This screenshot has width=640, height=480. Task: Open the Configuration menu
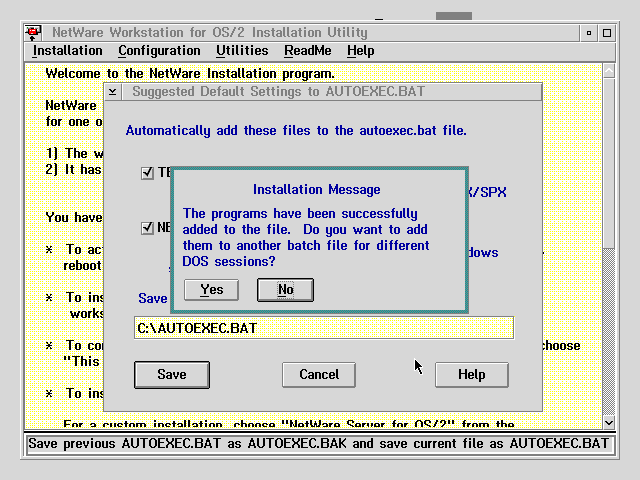pyautogui.click(x=159, y=51)
